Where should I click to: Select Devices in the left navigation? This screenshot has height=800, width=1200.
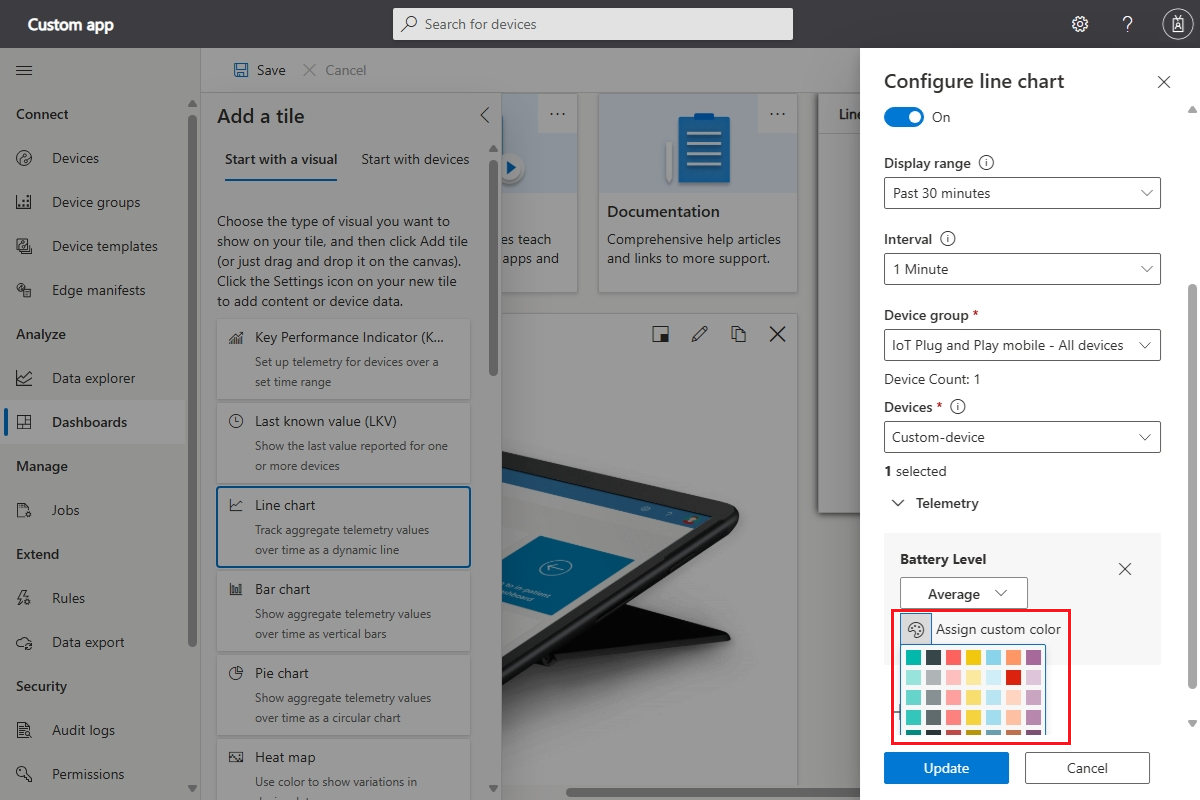pos(75,157)
